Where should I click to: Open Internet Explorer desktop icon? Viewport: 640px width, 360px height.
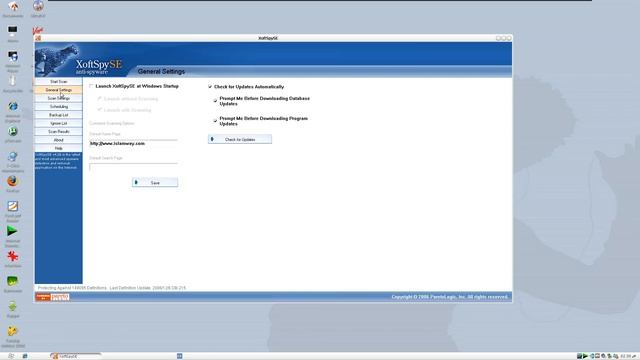pyautogui.click(x=13, y=107)
